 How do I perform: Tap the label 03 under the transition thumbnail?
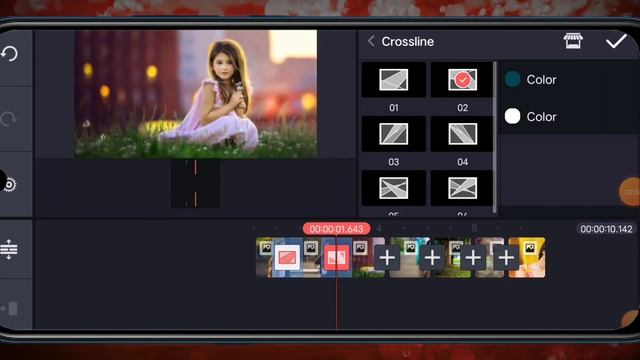click(x=393, y=162)
